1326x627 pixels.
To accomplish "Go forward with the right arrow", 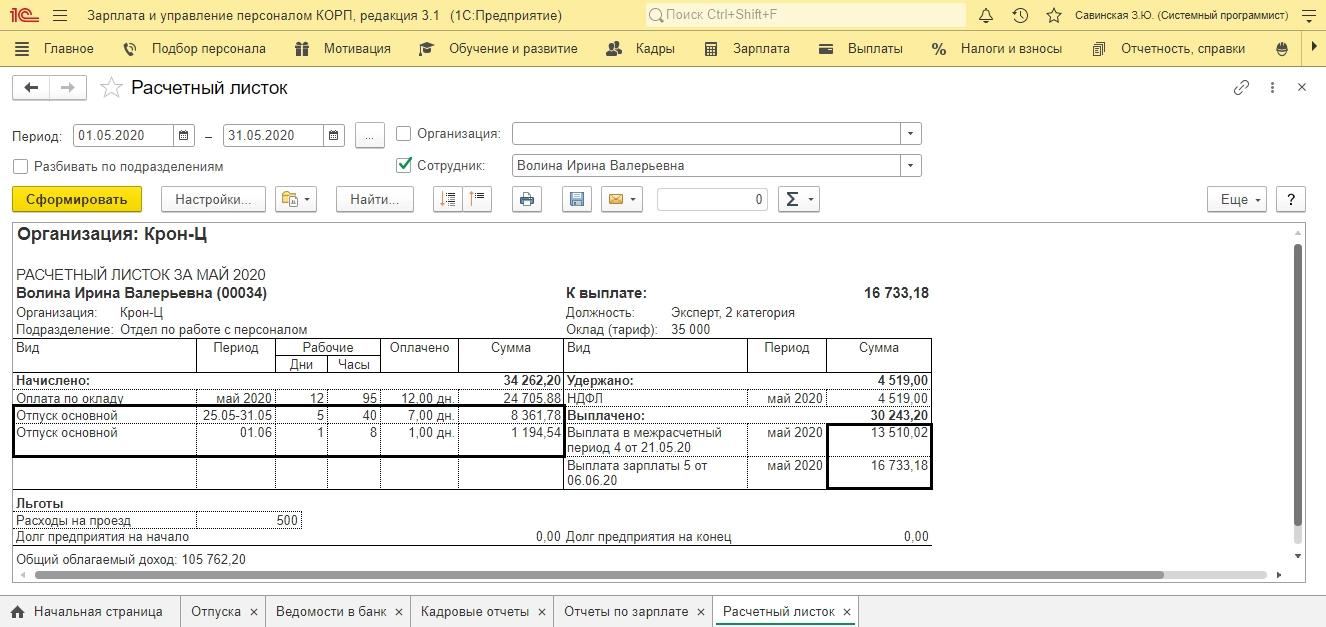I will [68, 88].
